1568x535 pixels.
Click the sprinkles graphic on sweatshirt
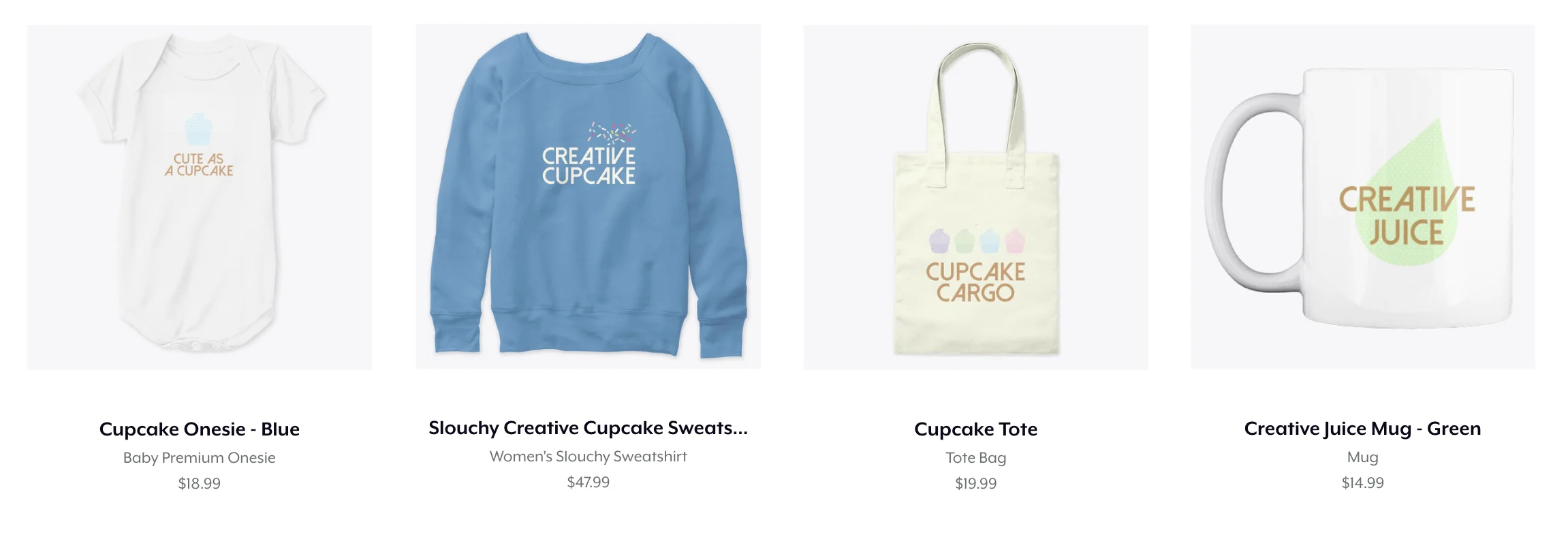(x=612, y=132)
